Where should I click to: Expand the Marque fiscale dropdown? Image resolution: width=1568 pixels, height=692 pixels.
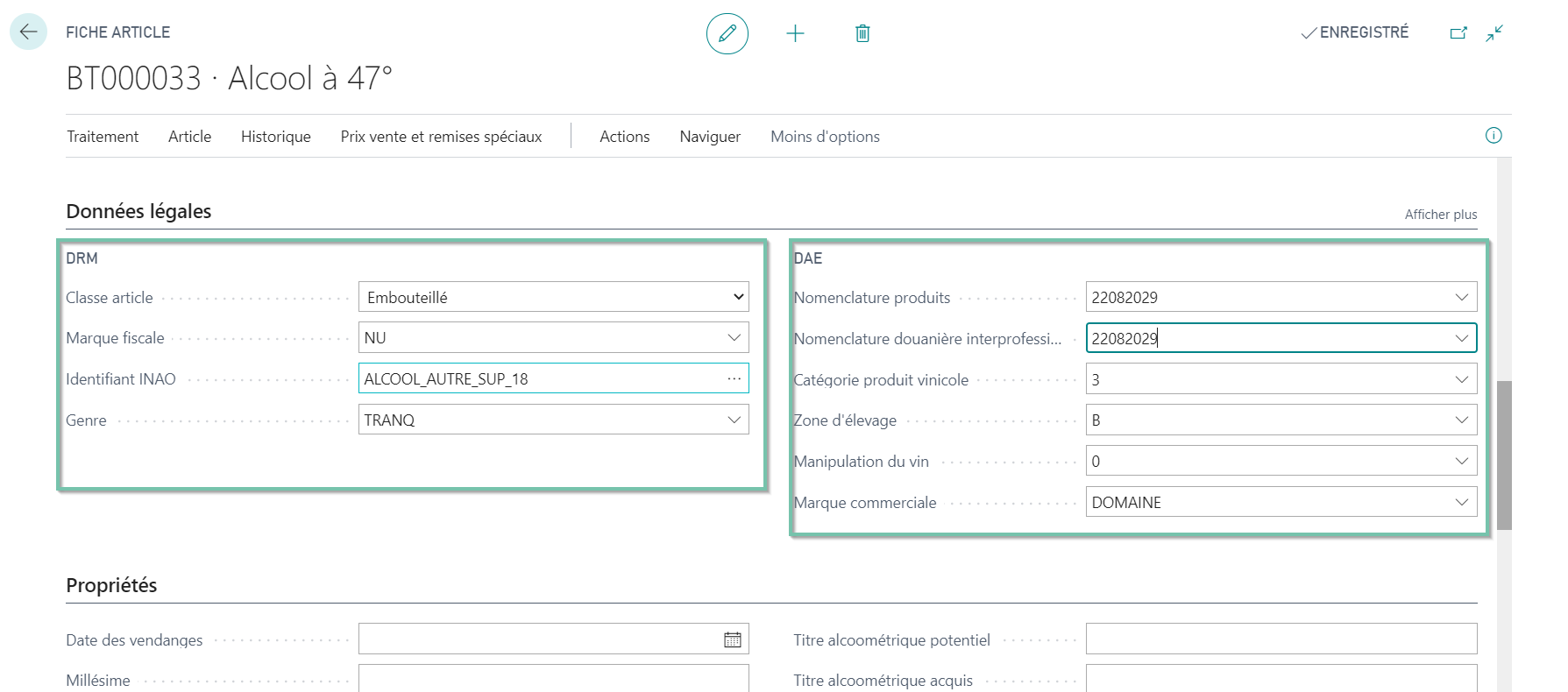(x=734, y=337)
